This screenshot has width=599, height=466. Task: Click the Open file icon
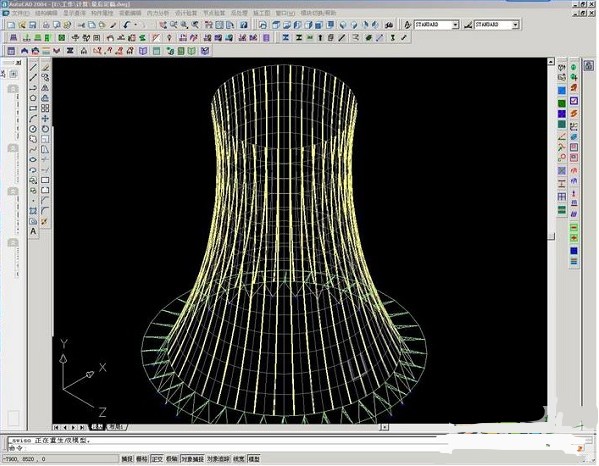[22, 25]
